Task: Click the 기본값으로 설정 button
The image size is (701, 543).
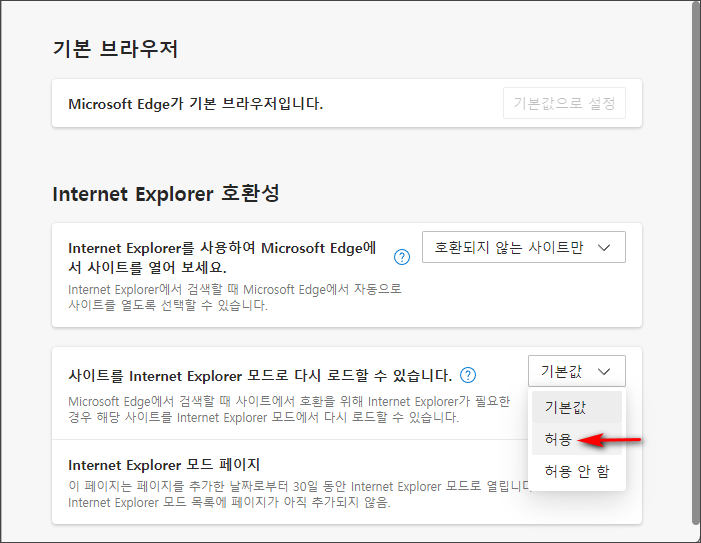Action: point(564,103)
